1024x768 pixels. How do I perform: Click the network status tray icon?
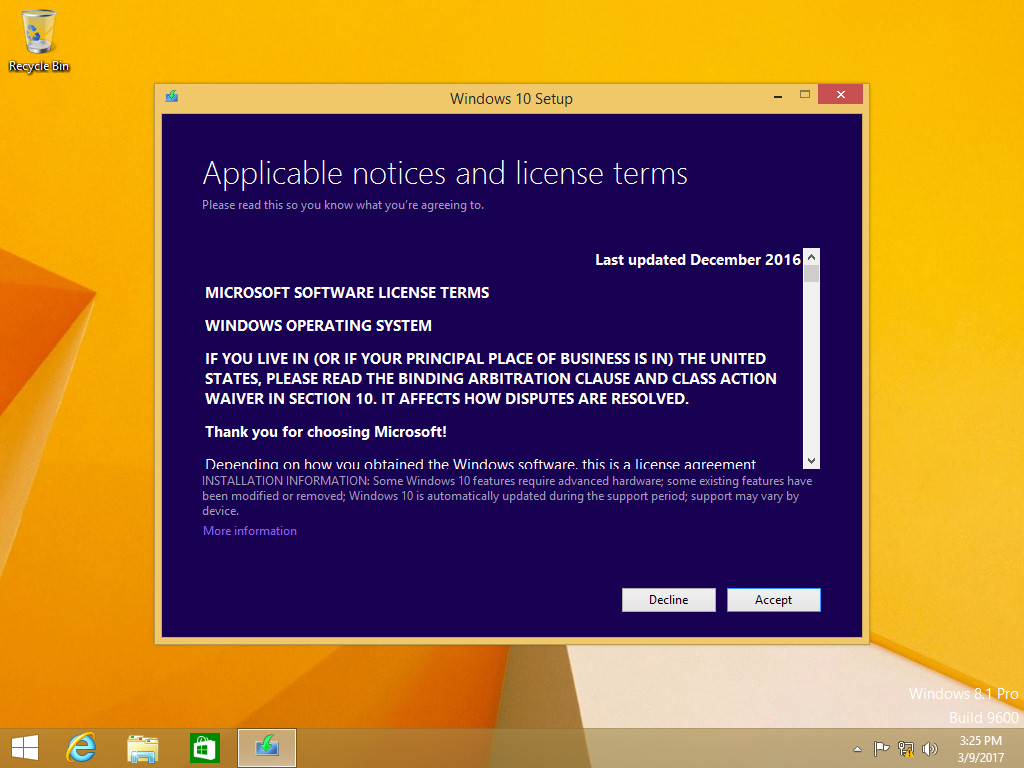coord(906,748)
